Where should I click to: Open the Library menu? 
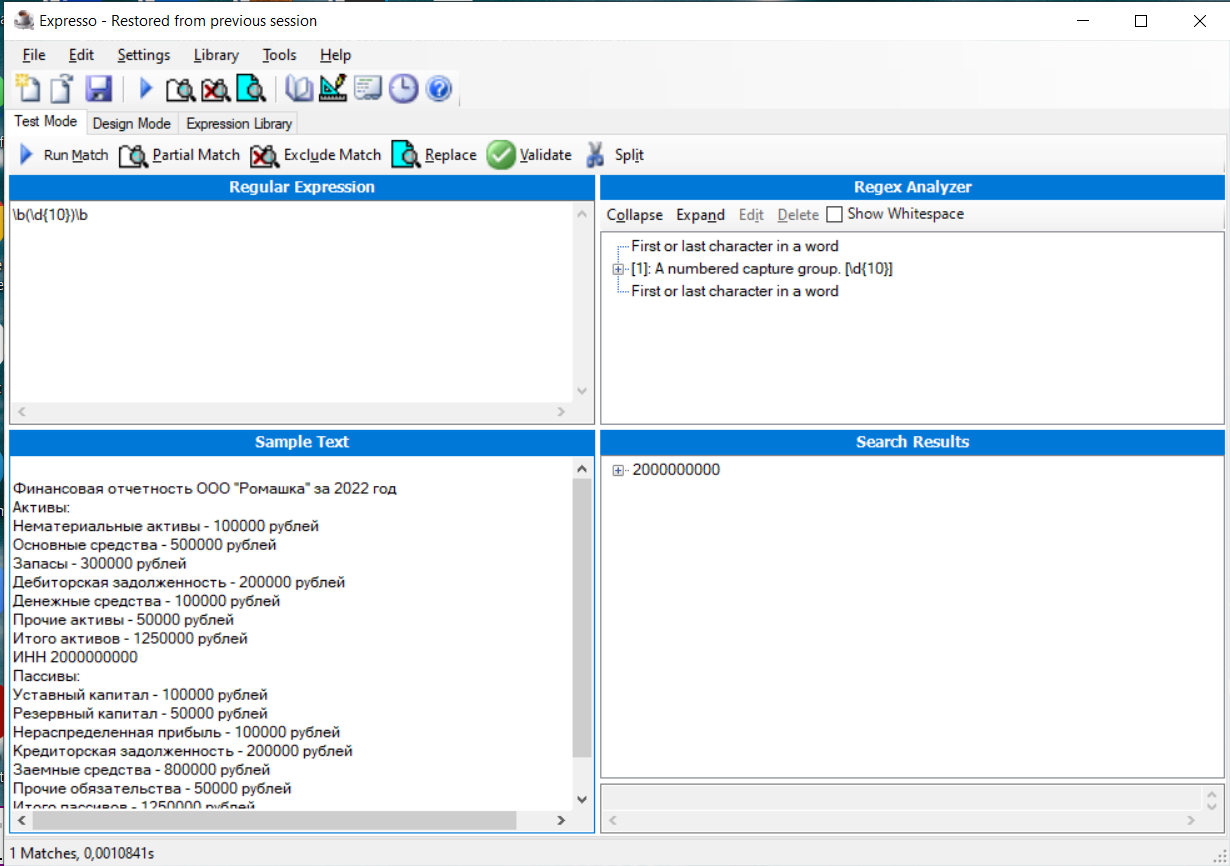pos(216,55)
